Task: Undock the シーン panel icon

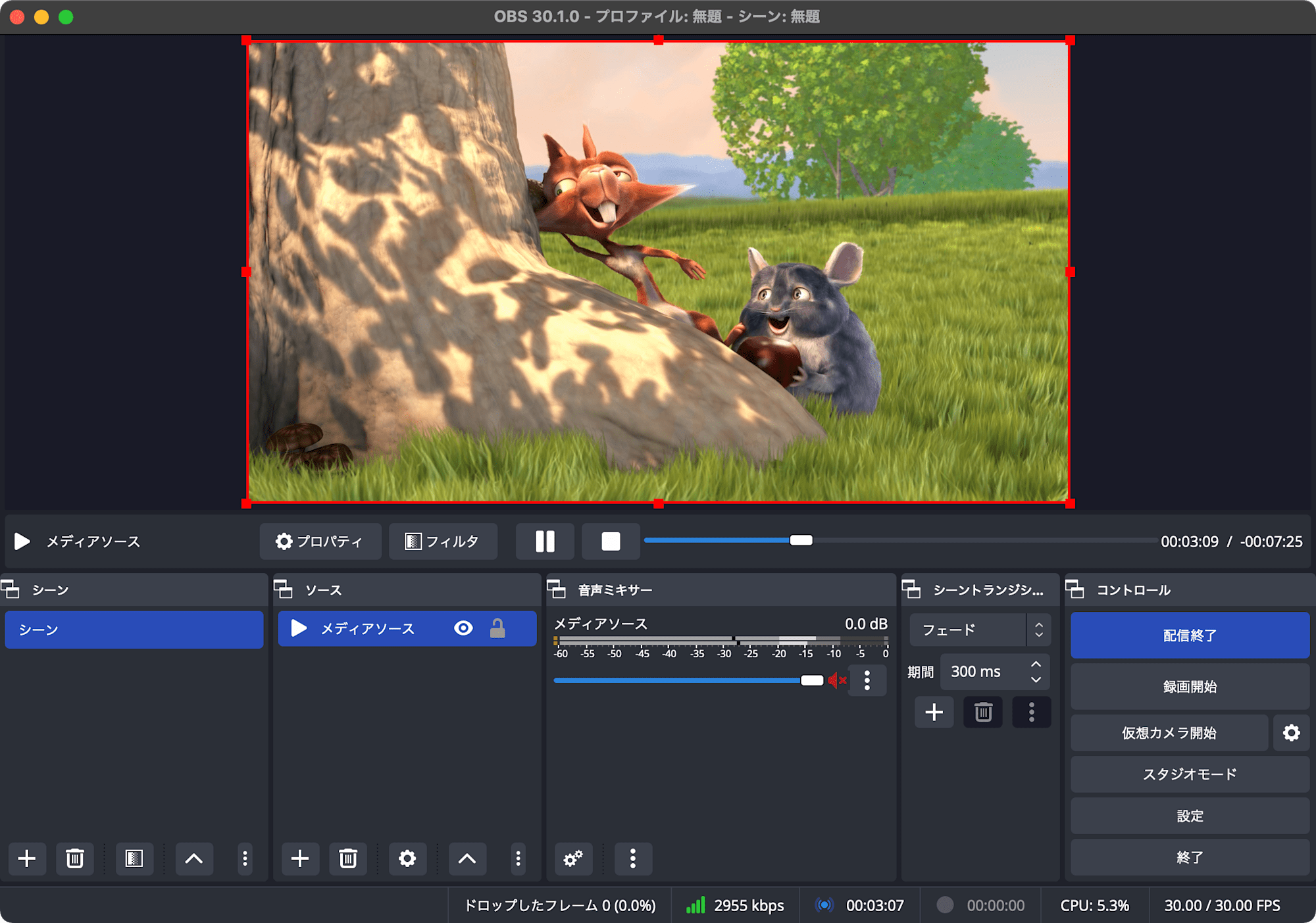Action: tap(11, 589)
